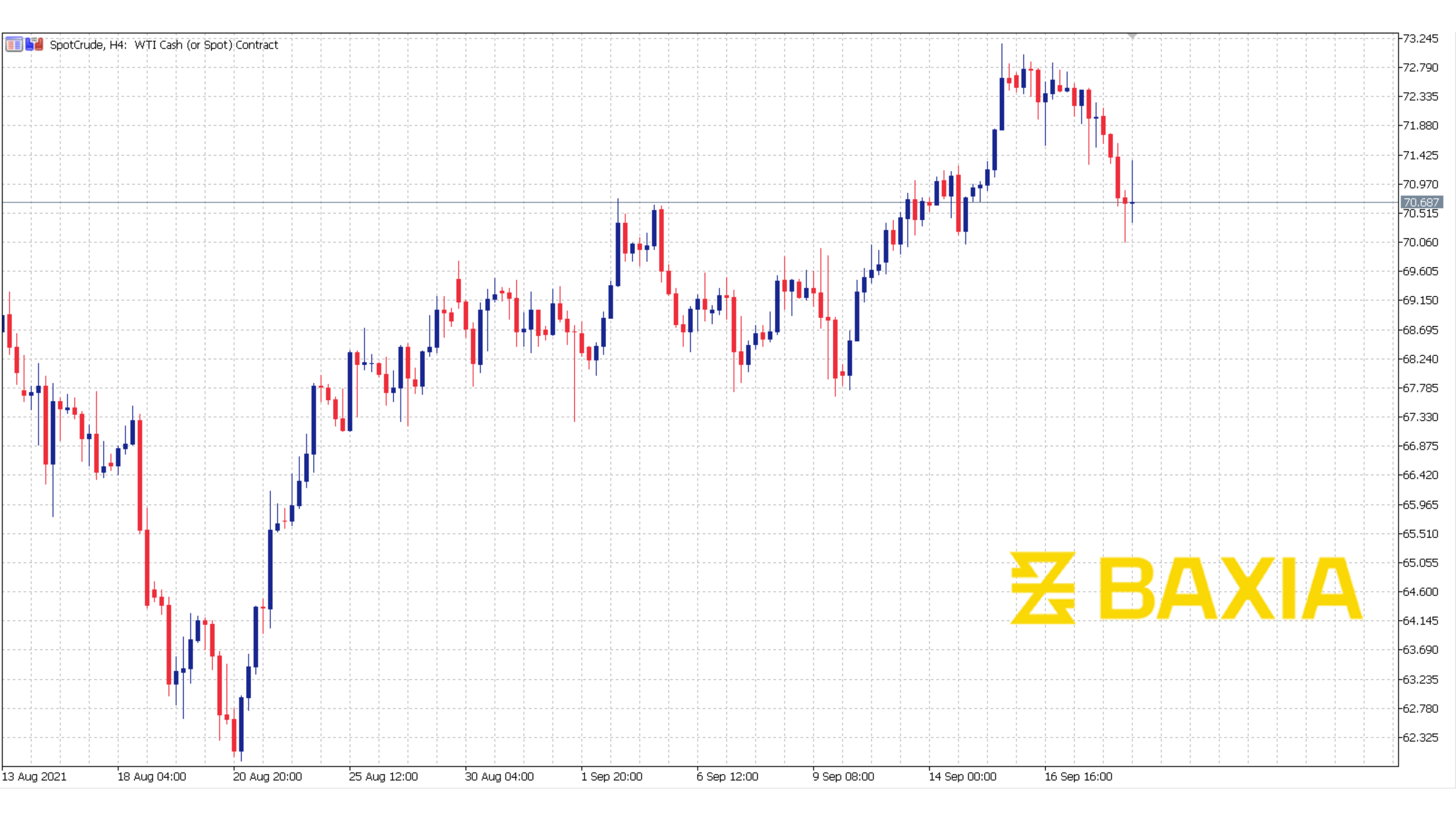Click the 70.060 price scale label
The width and height of the screenshot is (1456, 820).
pyautogui.click(x=1420, y=243)
